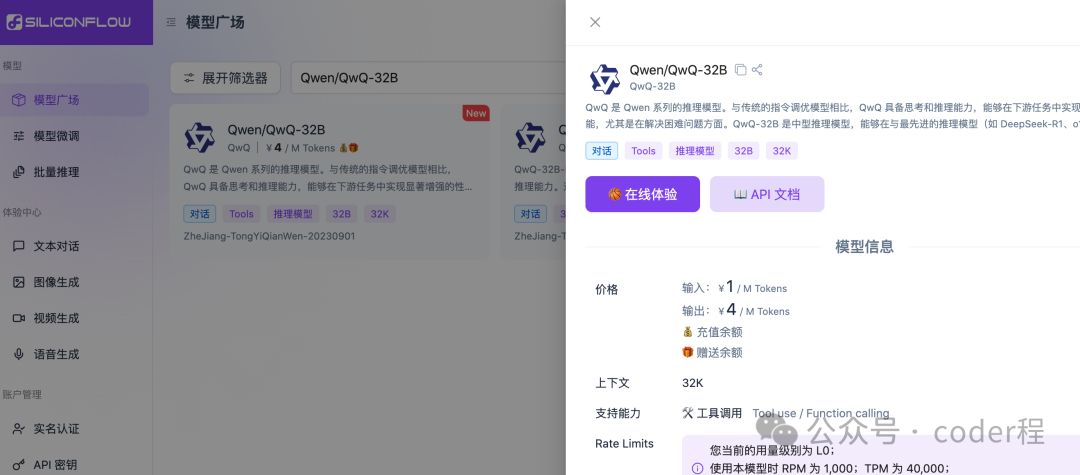Click 对话 tag in detail panel
The image size is (1080, 475).
pyautogui.click(x=602, y=151)
